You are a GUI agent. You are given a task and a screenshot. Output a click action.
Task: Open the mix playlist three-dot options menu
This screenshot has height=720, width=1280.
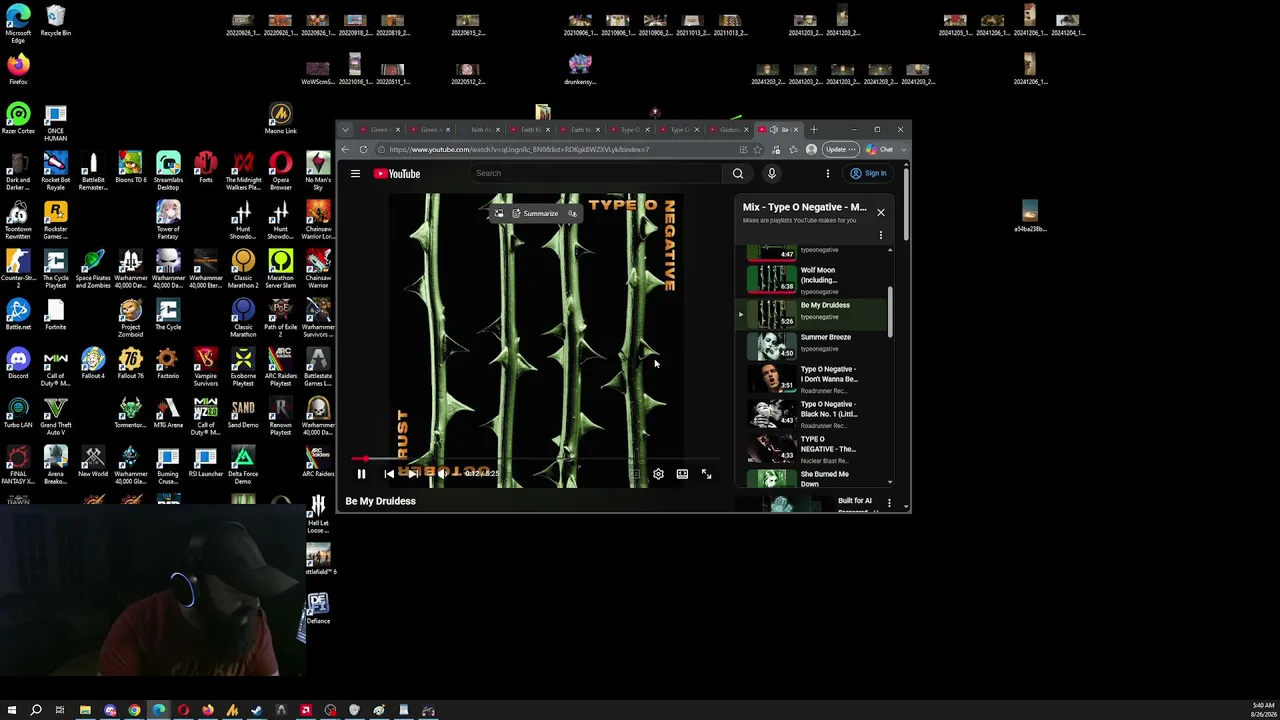click(x=881, y=236)
